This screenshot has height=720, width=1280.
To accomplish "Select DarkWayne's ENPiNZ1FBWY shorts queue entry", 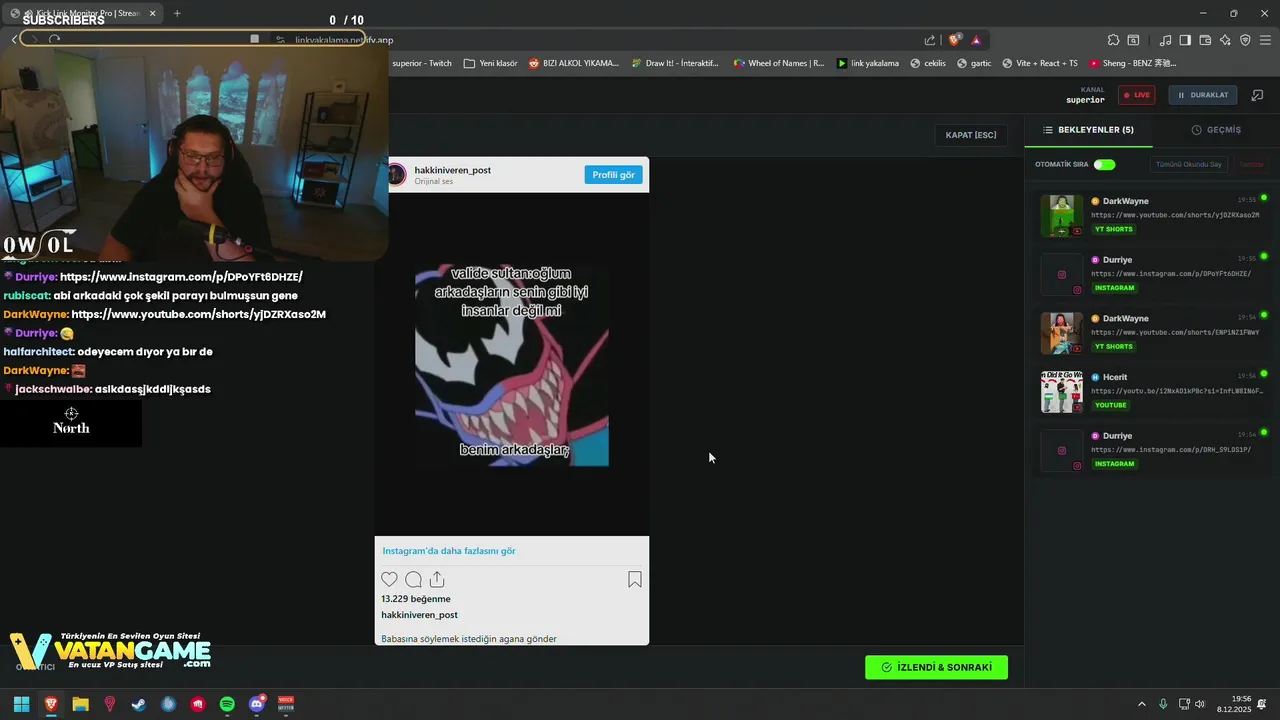I will (x=1152, y=333).
